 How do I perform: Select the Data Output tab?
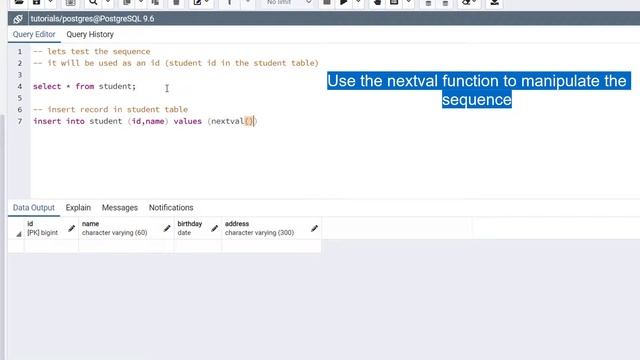[x=33, y=207]
